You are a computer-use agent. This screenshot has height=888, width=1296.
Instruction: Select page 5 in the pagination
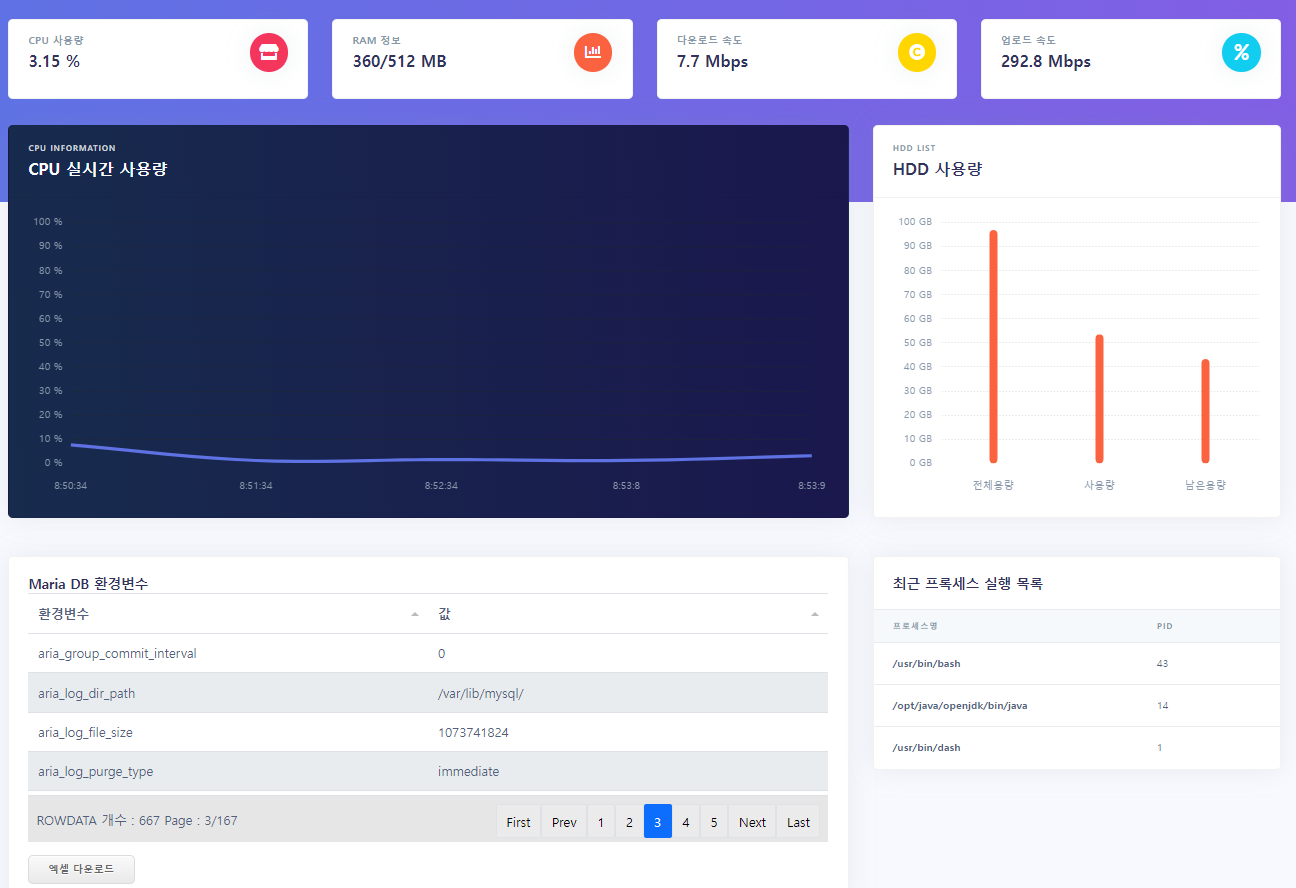point(713,821)
